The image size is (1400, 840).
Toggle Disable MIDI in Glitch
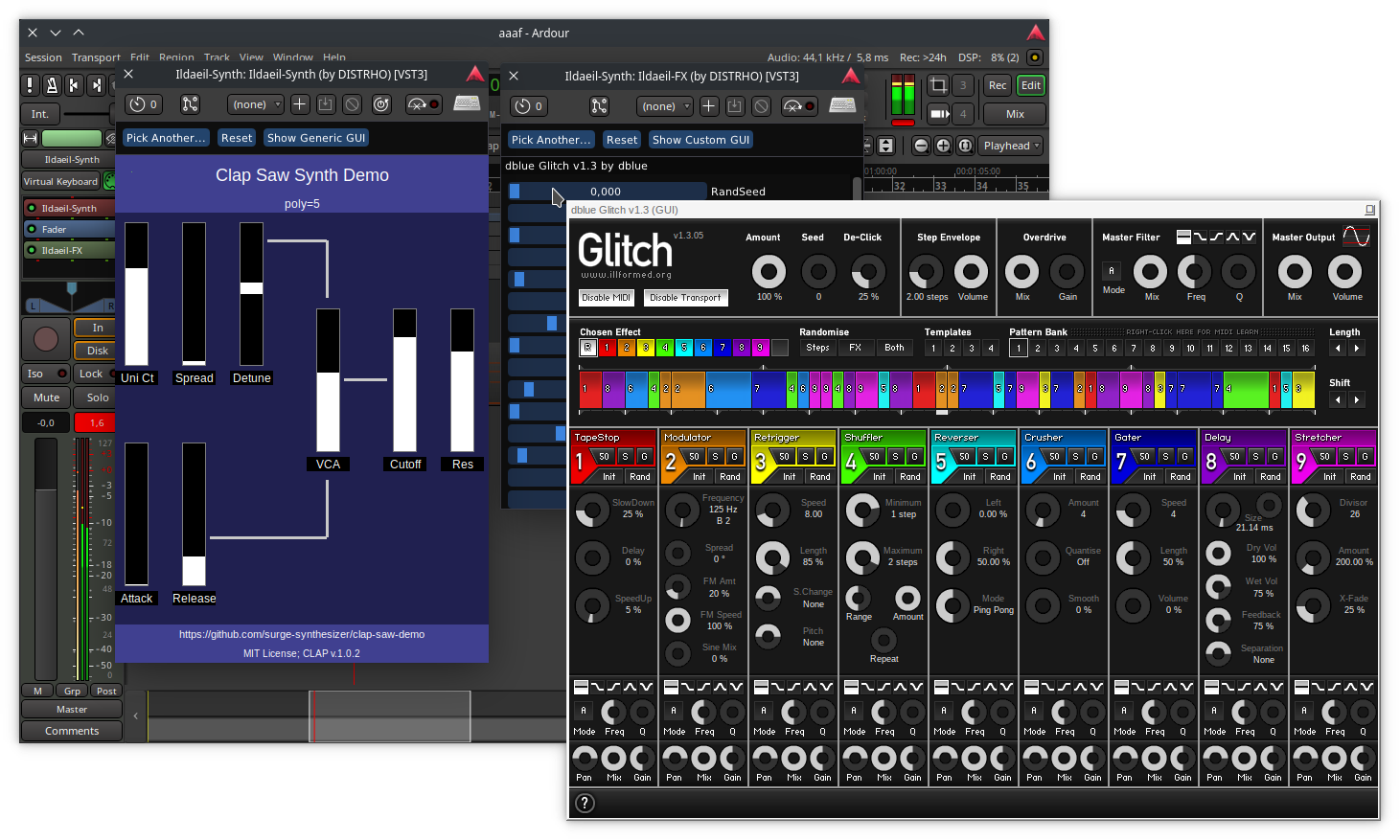(606, 298)
